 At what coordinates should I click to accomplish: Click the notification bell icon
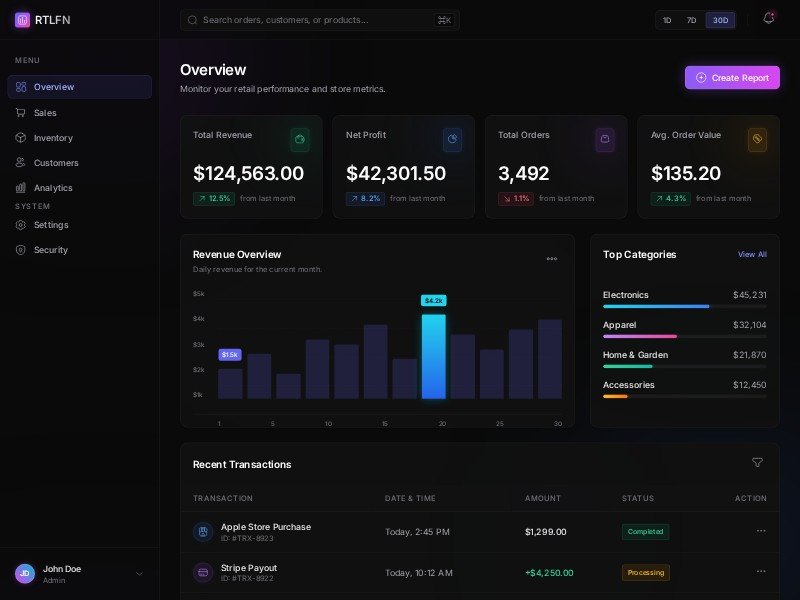(x=768, y=19)
